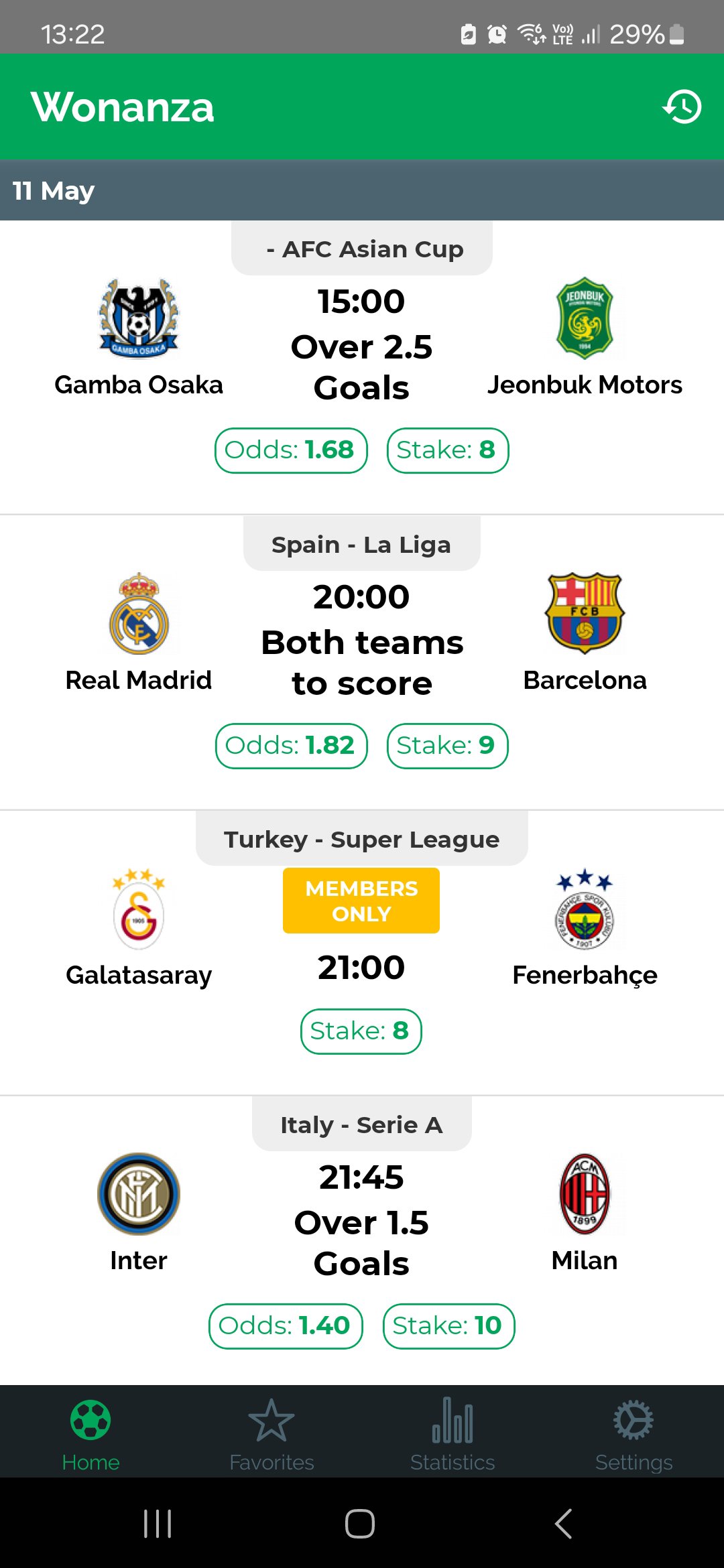Select the Barcelona club crest
This screenshot has height=1568, width=724.
click(x=585, y=613)
